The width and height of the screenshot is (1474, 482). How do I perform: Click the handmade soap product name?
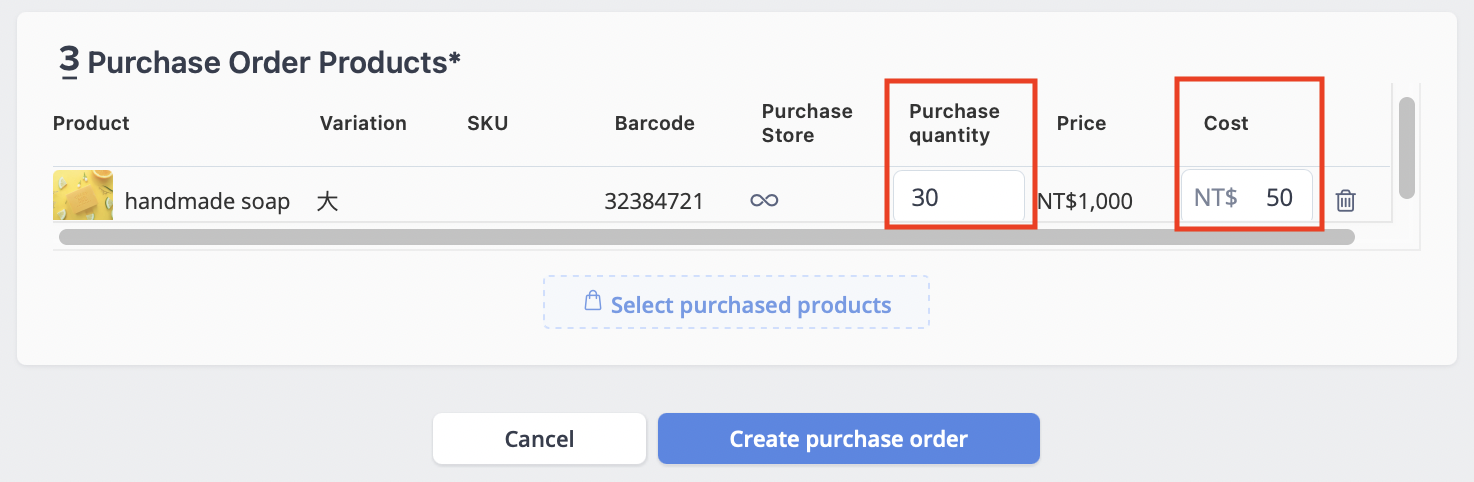[207, 201]
